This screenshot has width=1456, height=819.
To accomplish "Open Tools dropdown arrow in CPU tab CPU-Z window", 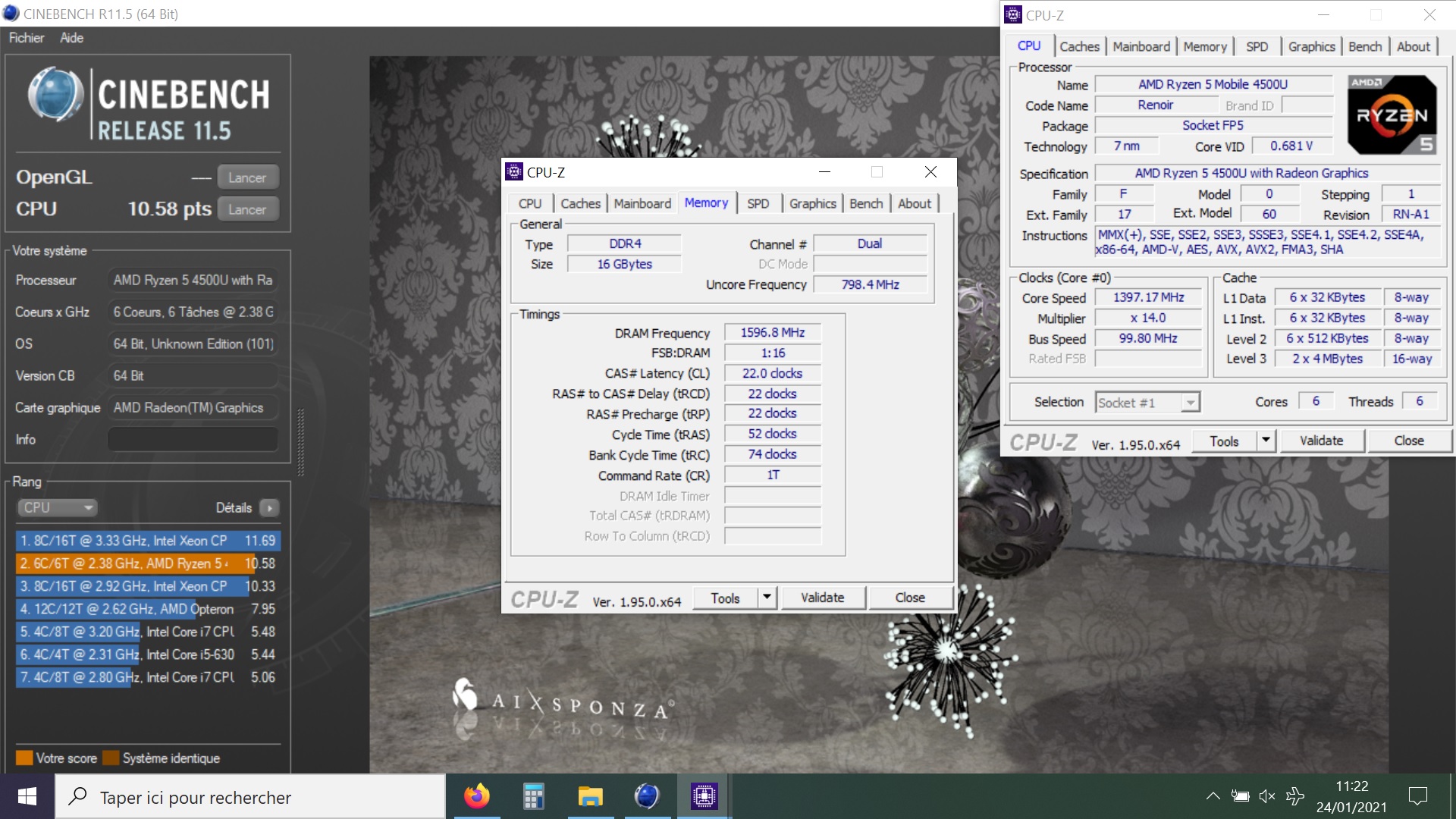I will pos(1265,441).
